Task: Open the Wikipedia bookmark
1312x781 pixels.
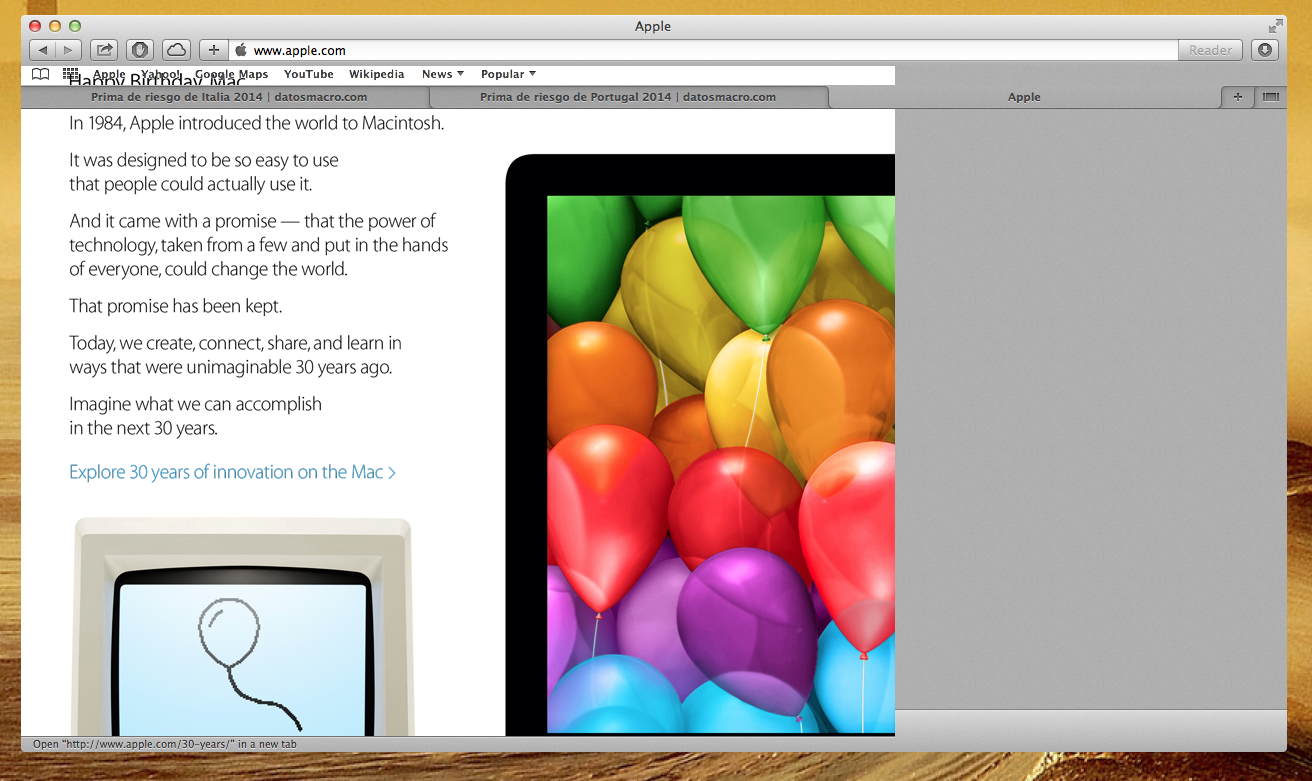Action: (x=377, y=75)
